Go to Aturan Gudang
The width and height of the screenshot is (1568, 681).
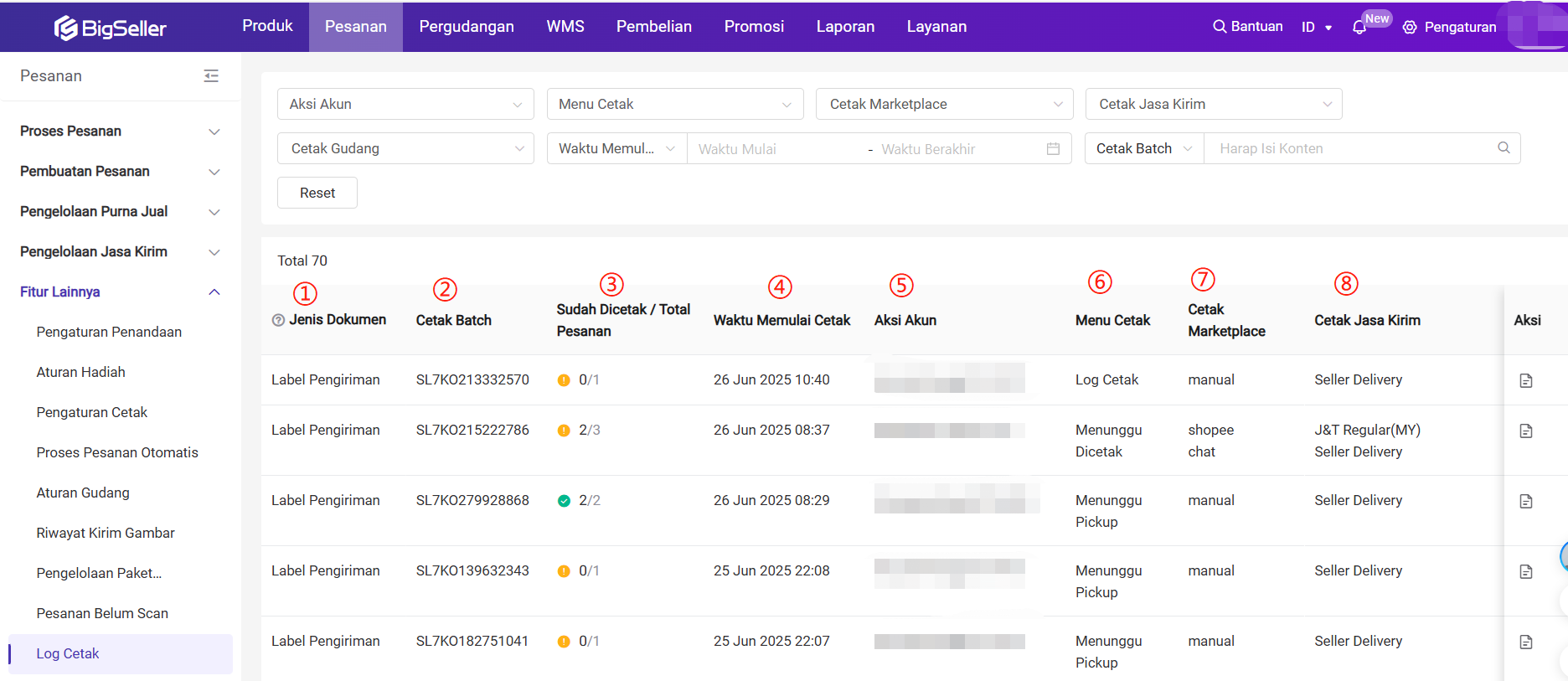point(83,493)
